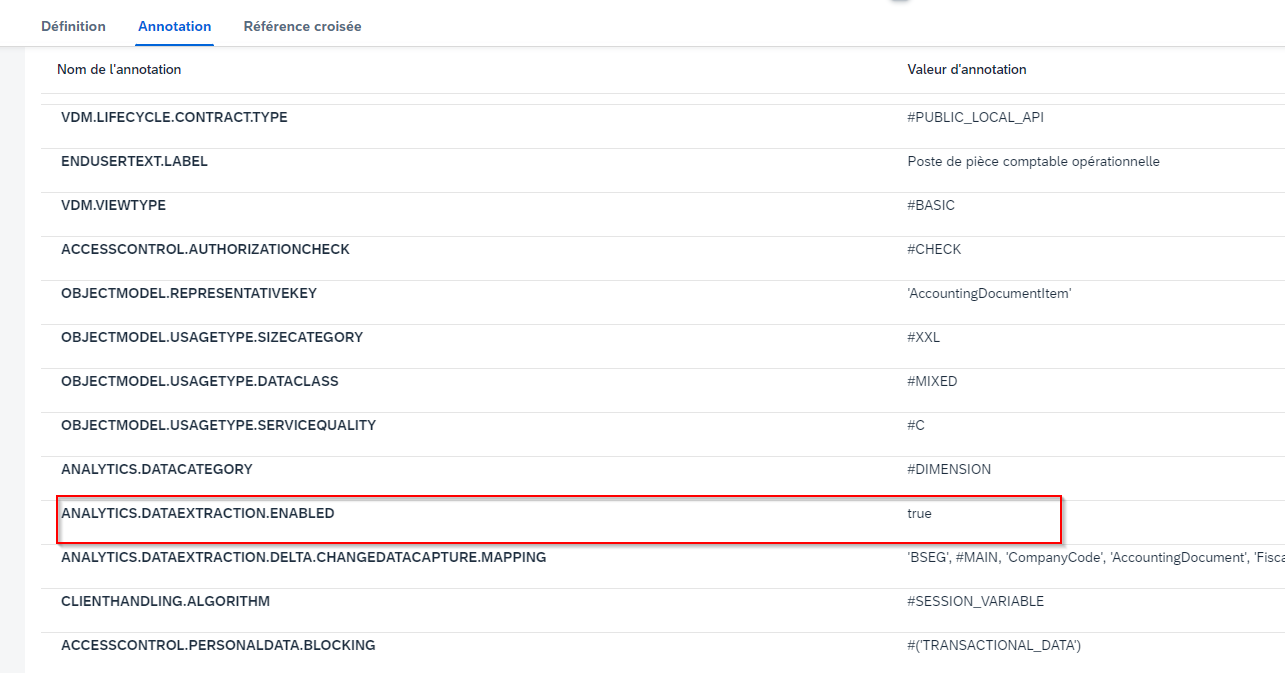The image size is (1285, 673).
Task: Click the VDM.VIEWTYPE annotation name
Action: point(113,205)
